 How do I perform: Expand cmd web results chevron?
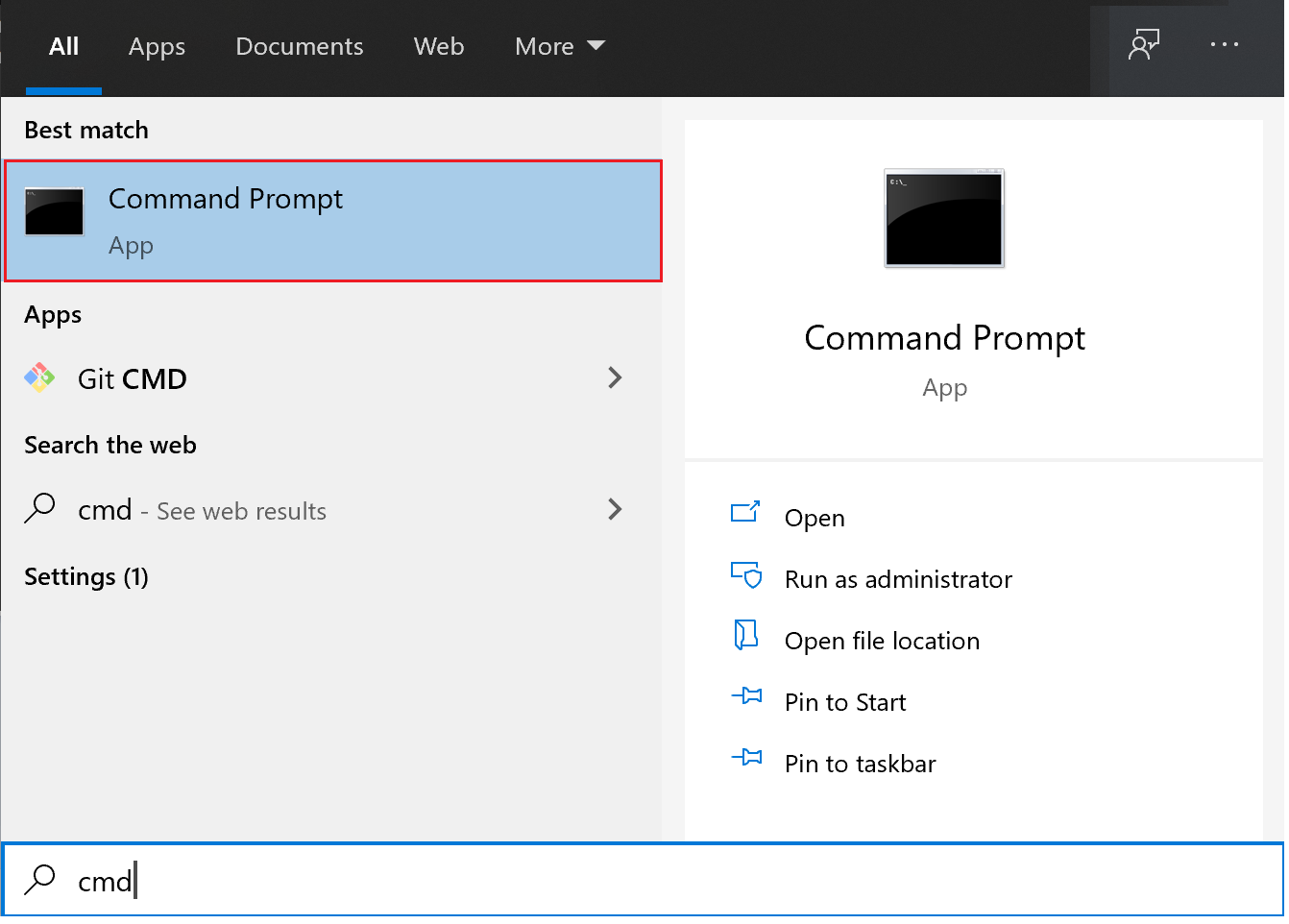tap(616, 509)
